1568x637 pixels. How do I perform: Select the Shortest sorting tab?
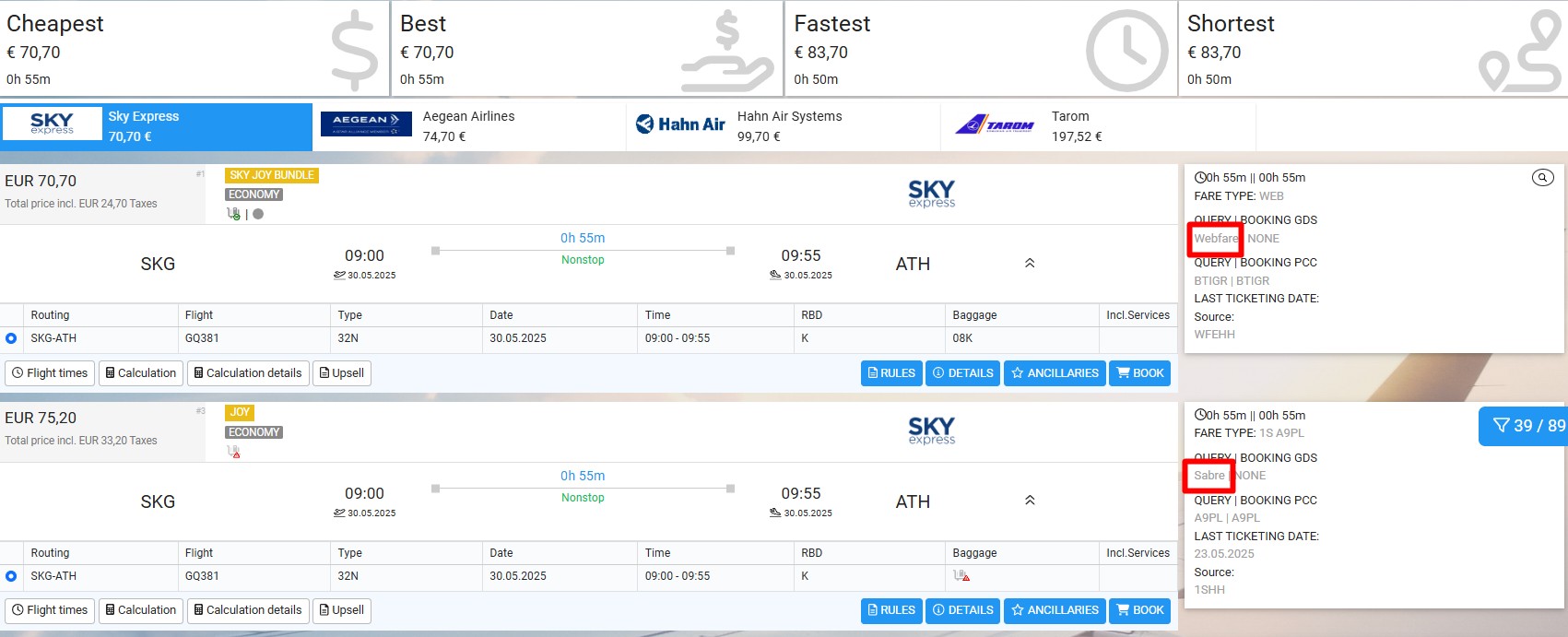pos(1373,48)
